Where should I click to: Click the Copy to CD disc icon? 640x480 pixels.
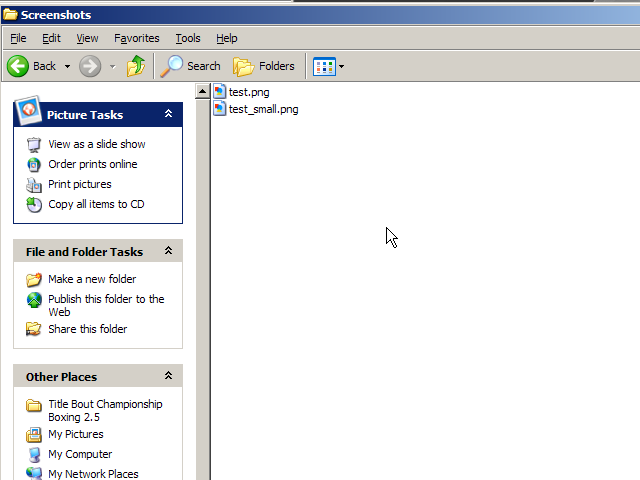click(x=34, y=204)
